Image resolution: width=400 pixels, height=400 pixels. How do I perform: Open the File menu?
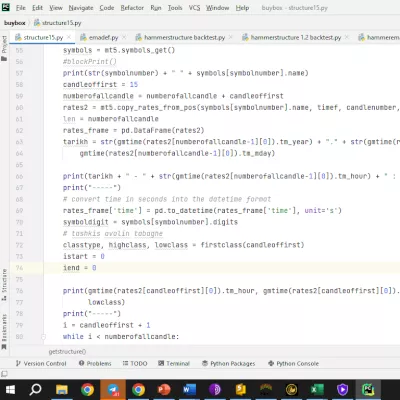click(21, 8)
